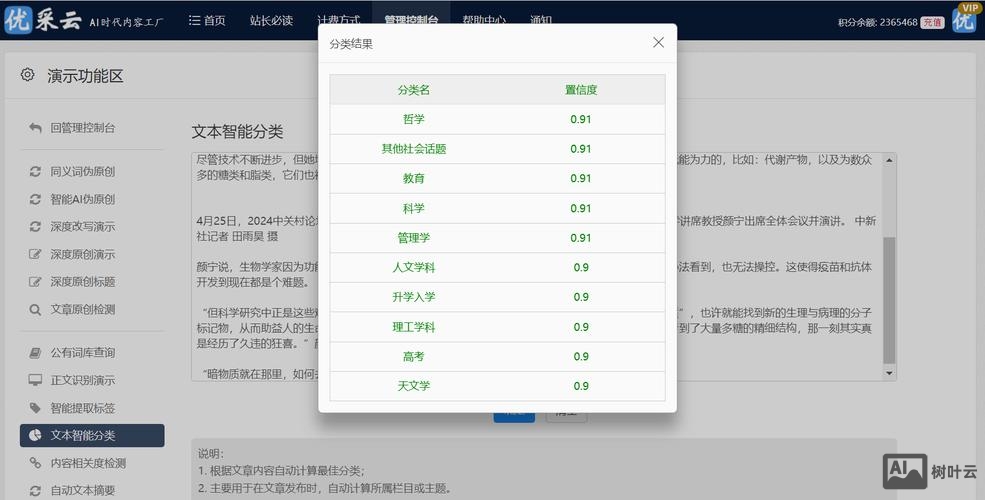This screenshot has width=985, height=500.
Task: Click the text area scrollbar up arrow
Action: tap(889, 160)
